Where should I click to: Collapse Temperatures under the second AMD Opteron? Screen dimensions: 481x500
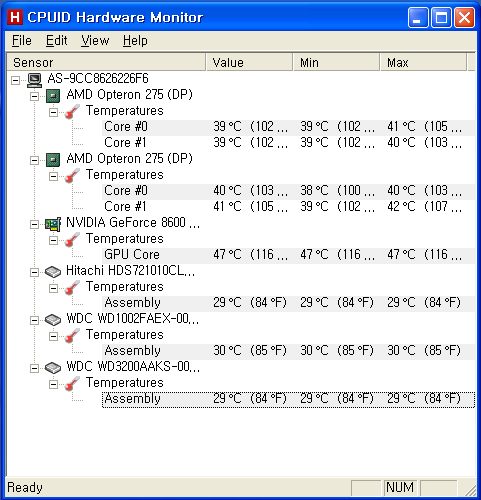53,176
